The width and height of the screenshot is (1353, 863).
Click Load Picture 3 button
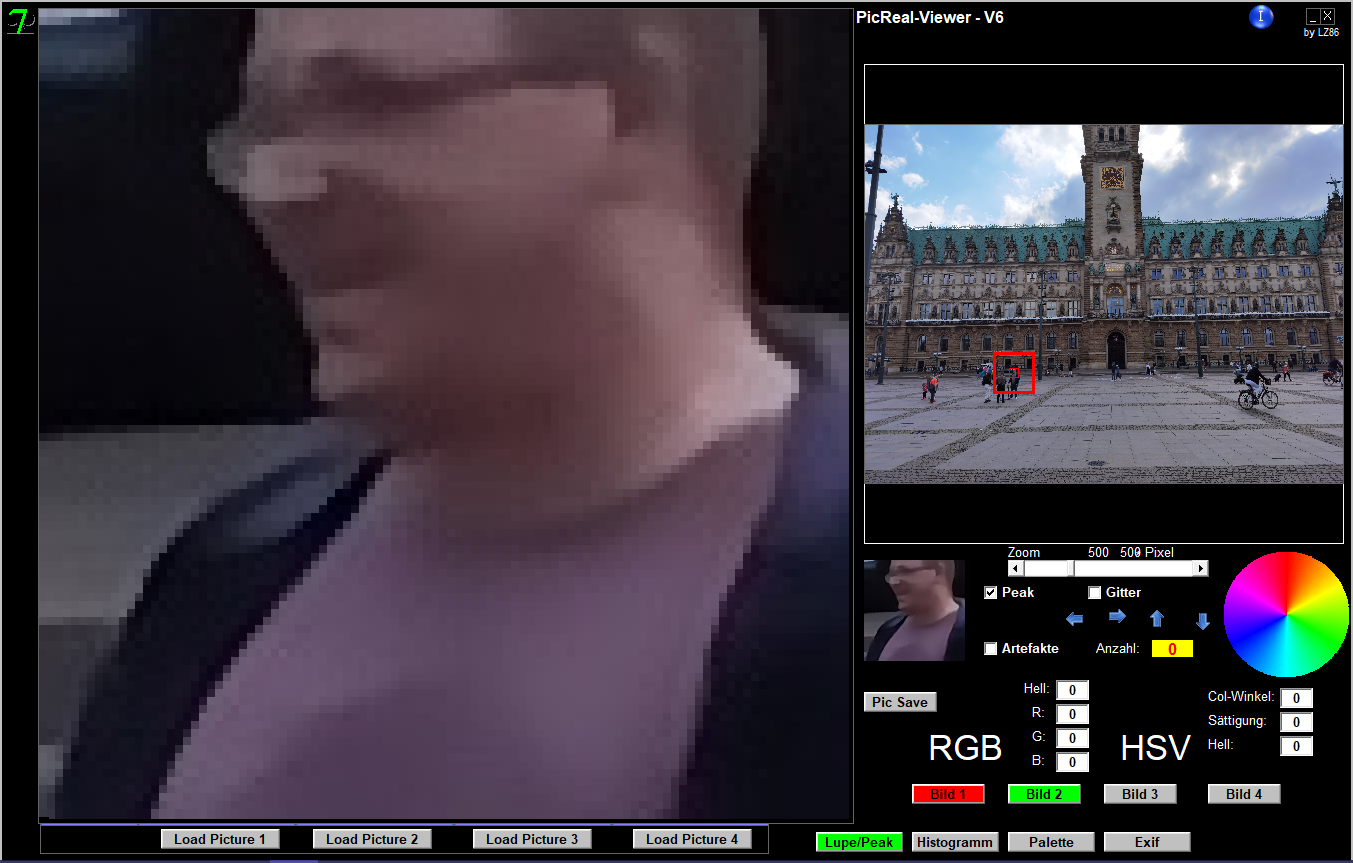pos(532,839)
